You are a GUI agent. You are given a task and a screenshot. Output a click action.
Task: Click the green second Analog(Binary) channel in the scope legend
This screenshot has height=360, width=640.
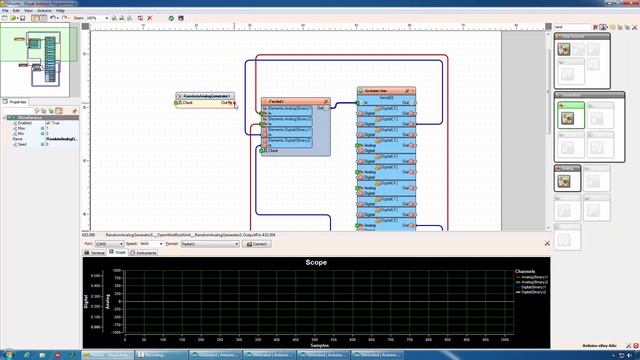pyautogui.click(x=532, y=282)
